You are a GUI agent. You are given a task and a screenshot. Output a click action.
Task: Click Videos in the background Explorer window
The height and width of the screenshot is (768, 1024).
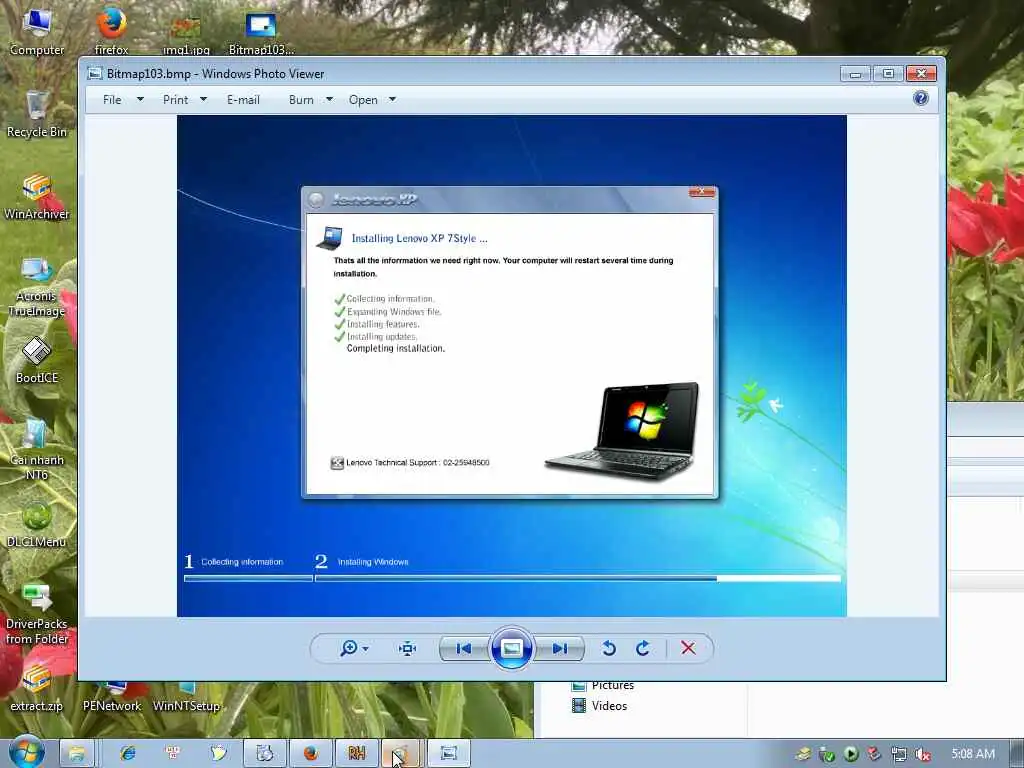[x=600, y=705]
